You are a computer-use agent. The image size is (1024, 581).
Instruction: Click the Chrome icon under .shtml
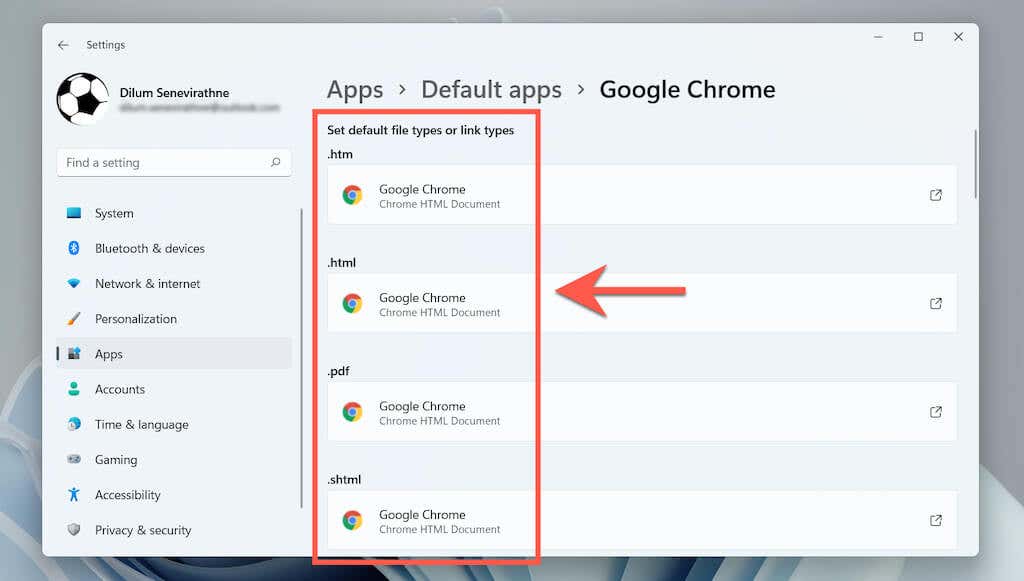tap(352, 521)
